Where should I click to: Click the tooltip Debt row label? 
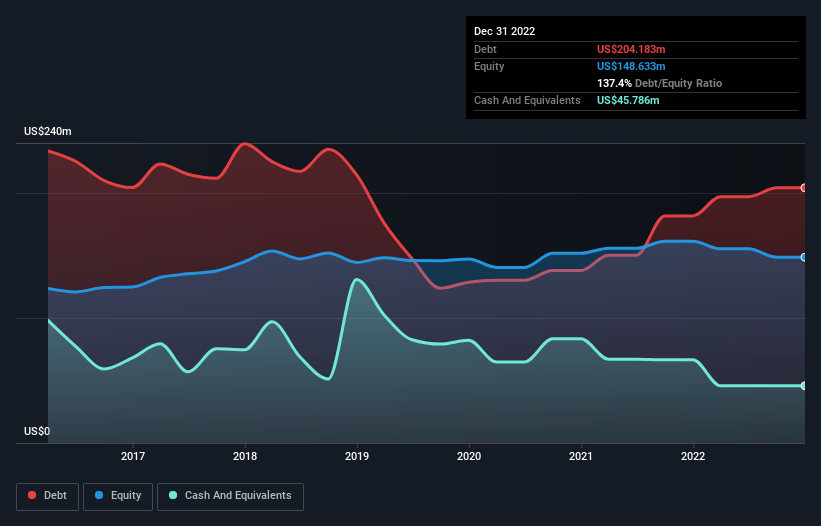click(x=485, y=49)
